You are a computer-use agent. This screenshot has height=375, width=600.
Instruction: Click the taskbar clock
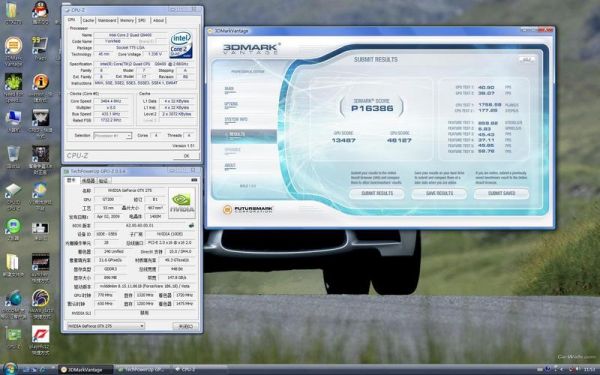click(590, 370)
